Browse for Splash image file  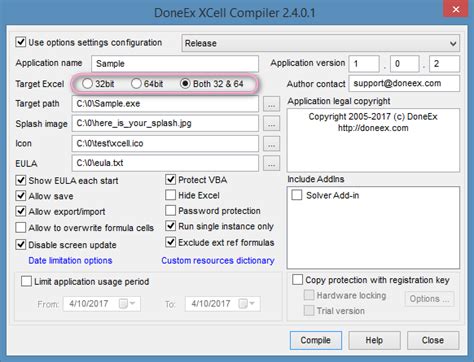[271, 124]
